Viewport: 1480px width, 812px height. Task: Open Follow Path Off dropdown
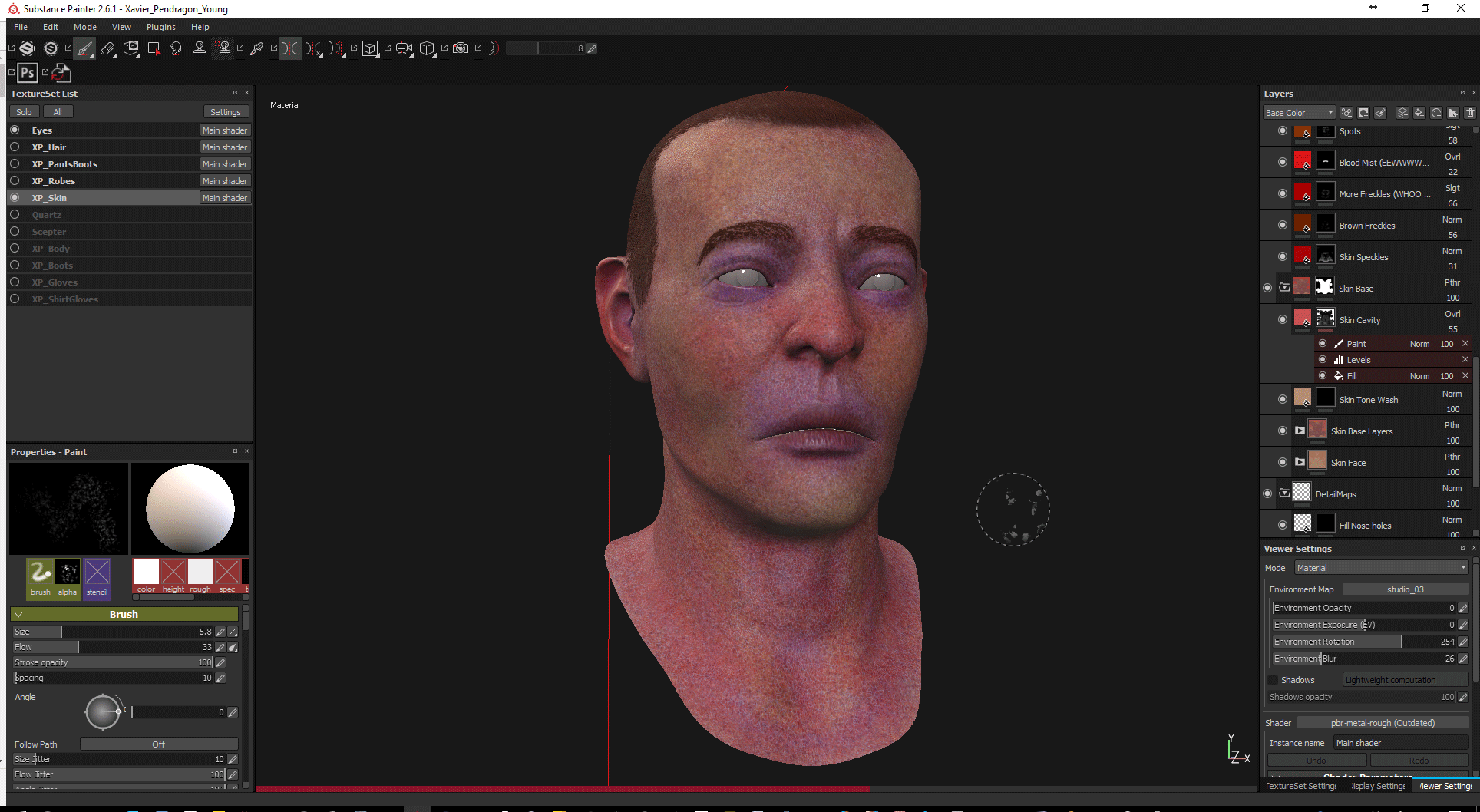[x=159, y=744]
